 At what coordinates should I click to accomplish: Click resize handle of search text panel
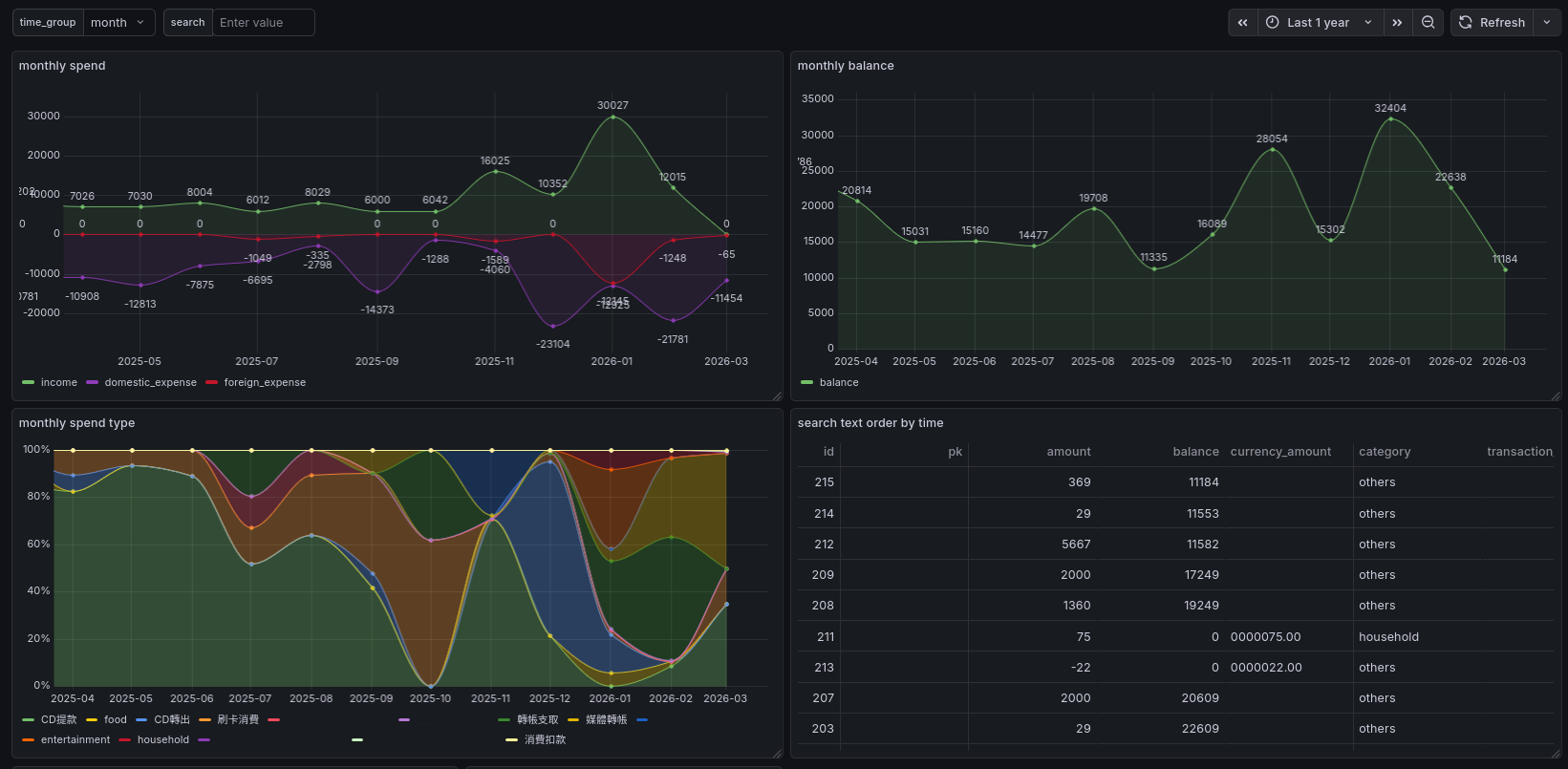coord(1556,753)
